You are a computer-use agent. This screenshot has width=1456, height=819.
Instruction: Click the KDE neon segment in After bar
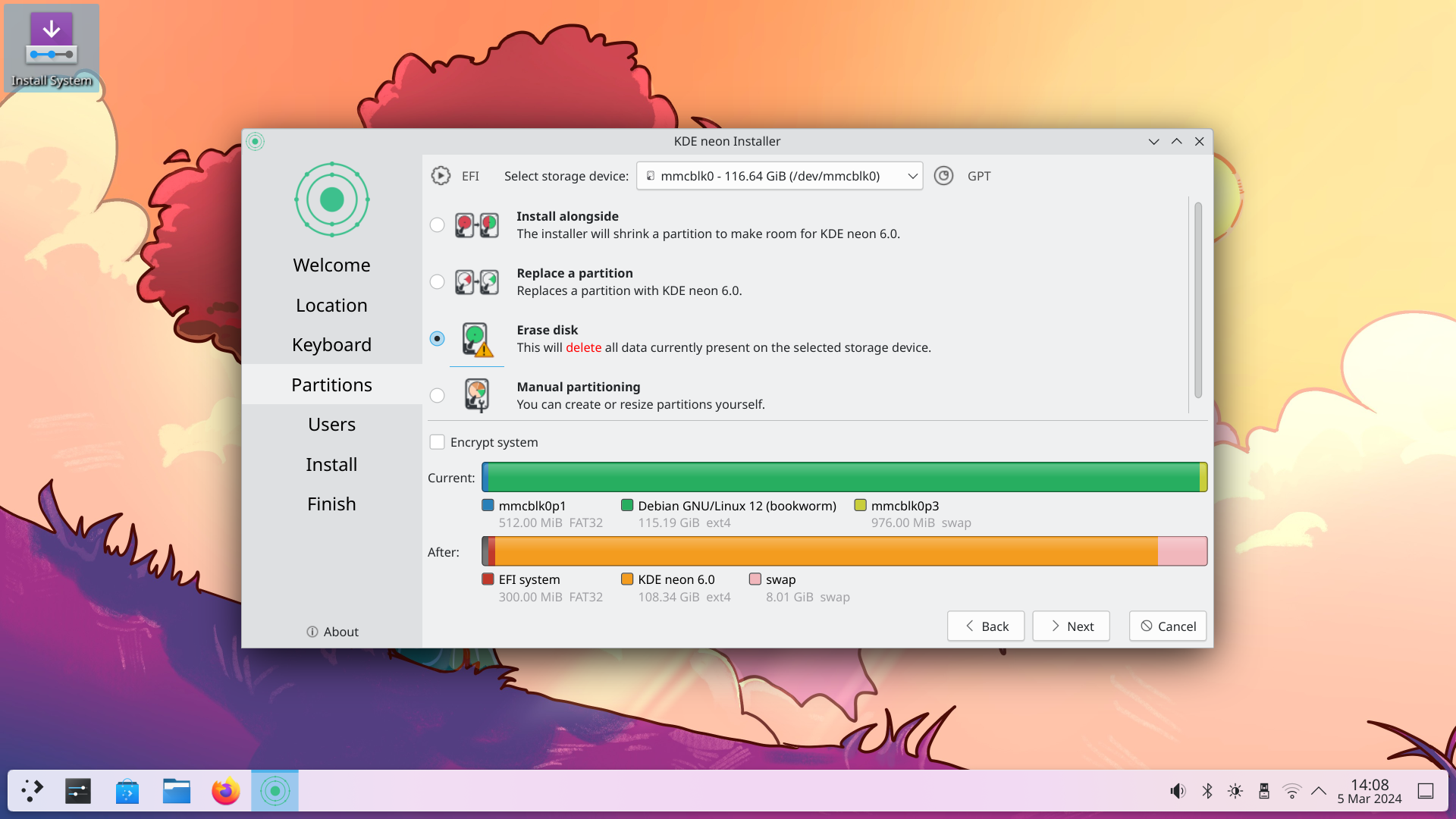[x=827, y=551]
